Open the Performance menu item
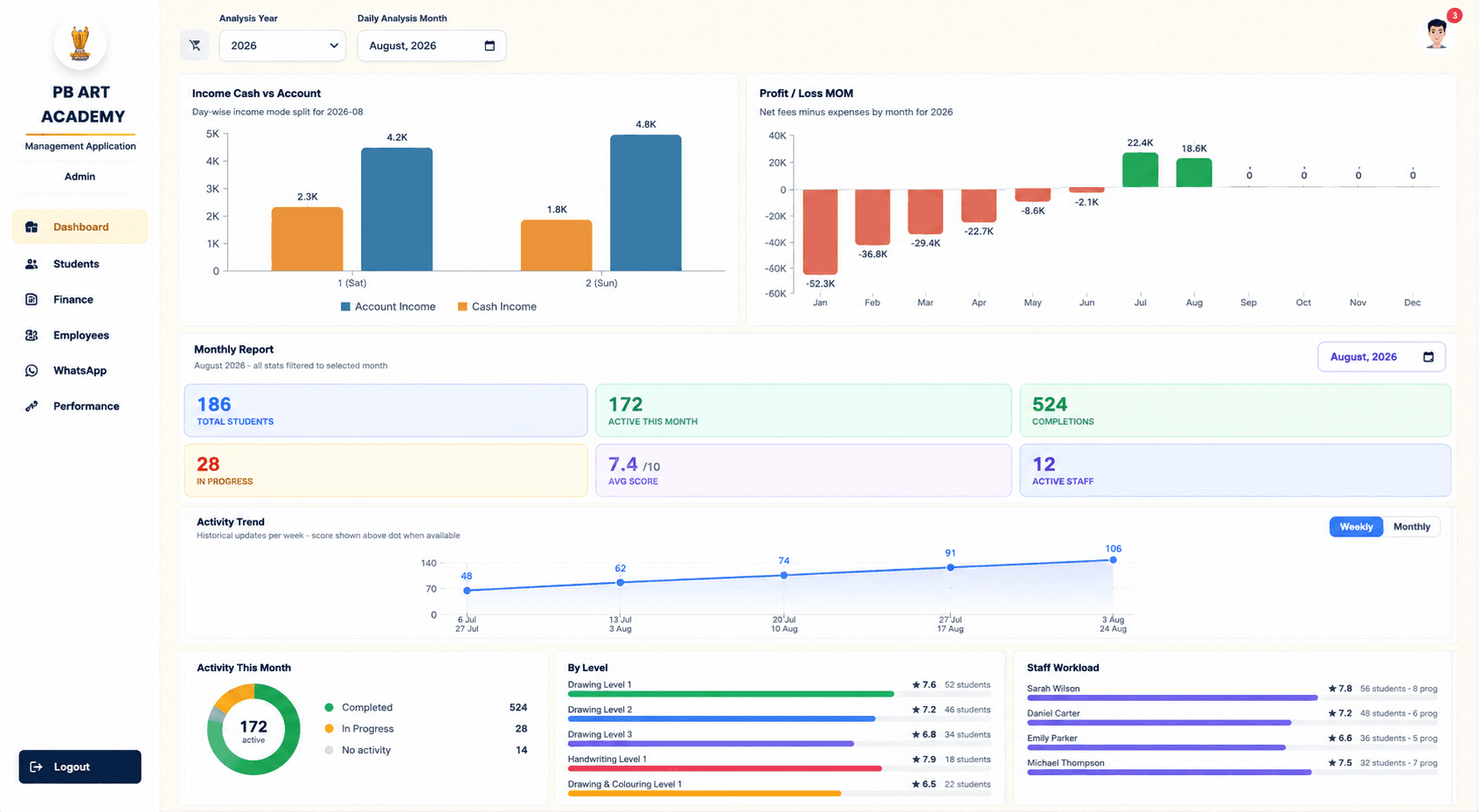The height and width of the screenshot is (812, 1479). click(80, 406)
